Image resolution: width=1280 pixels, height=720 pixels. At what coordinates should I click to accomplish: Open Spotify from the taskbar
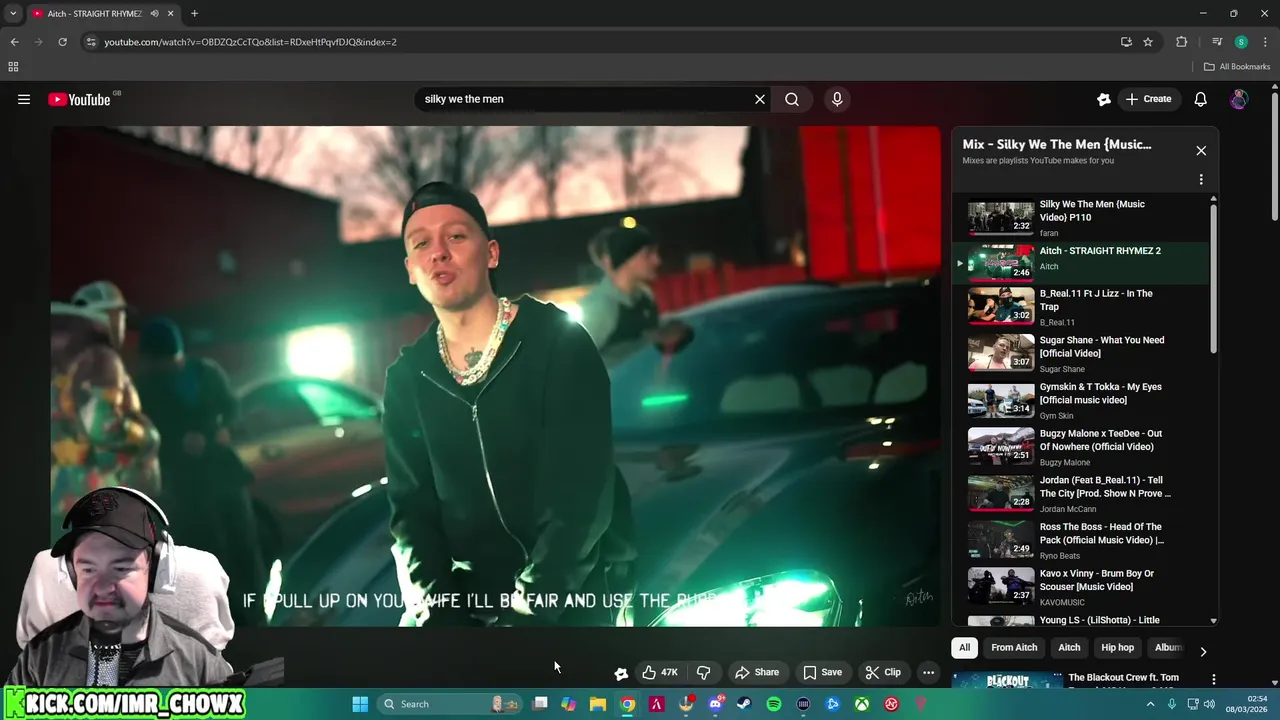774,704
